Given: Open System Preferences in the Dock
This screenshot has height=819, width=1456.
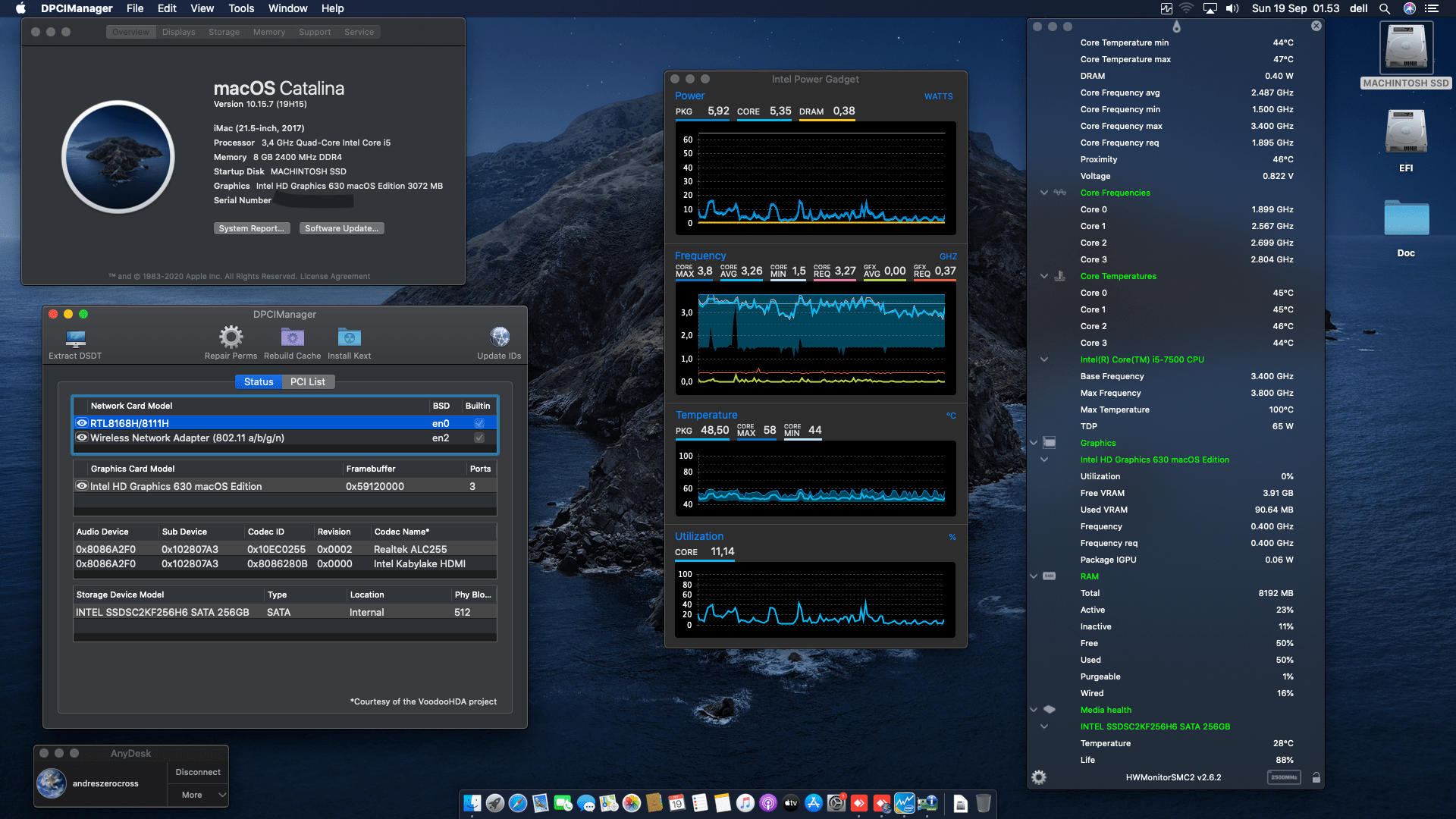Looking at the screenshot, I should 836,803.
